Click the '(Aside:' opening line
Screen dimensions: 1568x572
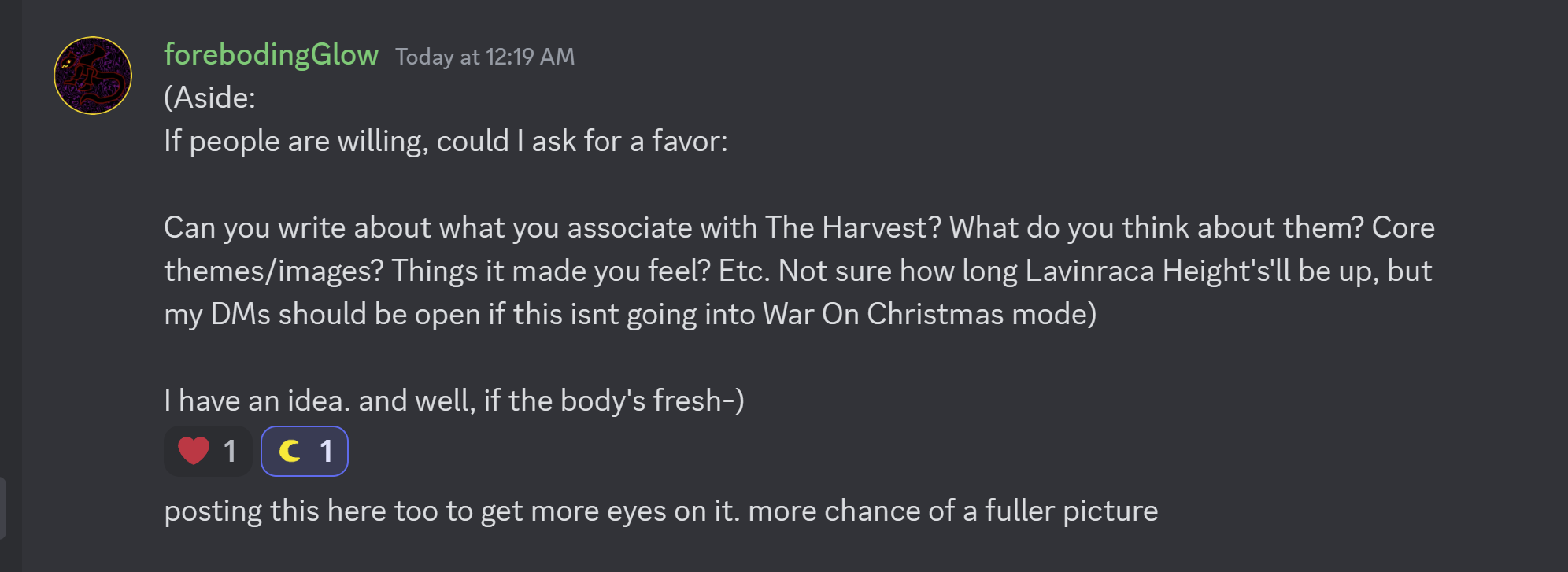coord(209,98)
